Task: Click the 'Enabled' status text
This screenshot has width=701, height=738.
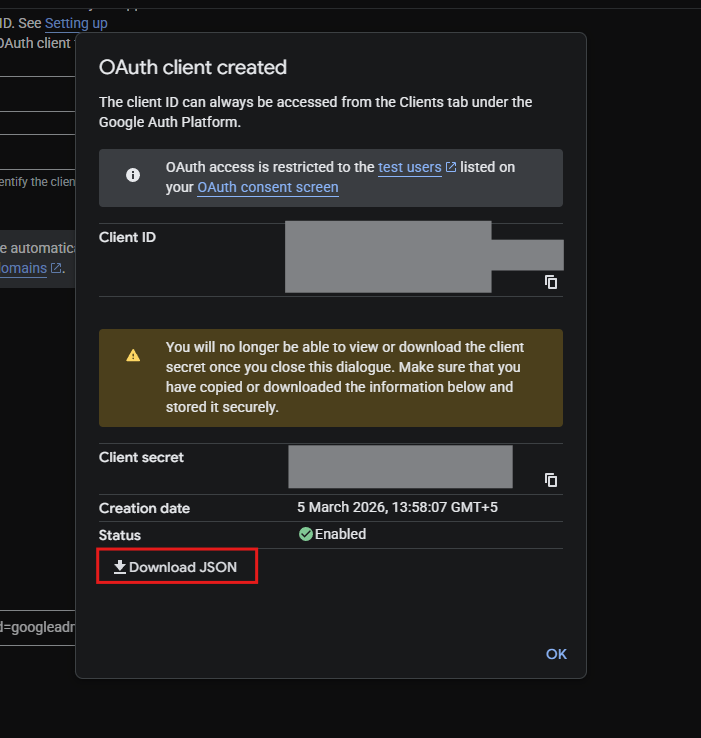Action: tap(340, 534)
